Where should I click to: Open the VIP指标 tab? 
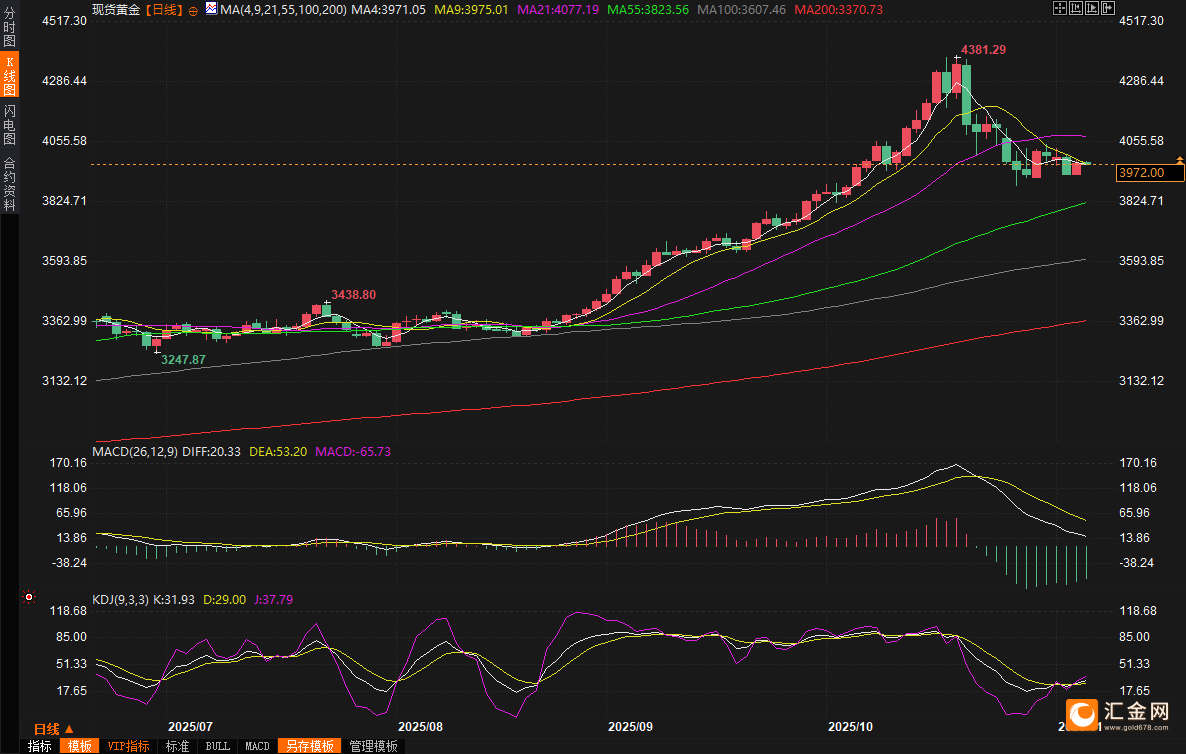[129, 746]
